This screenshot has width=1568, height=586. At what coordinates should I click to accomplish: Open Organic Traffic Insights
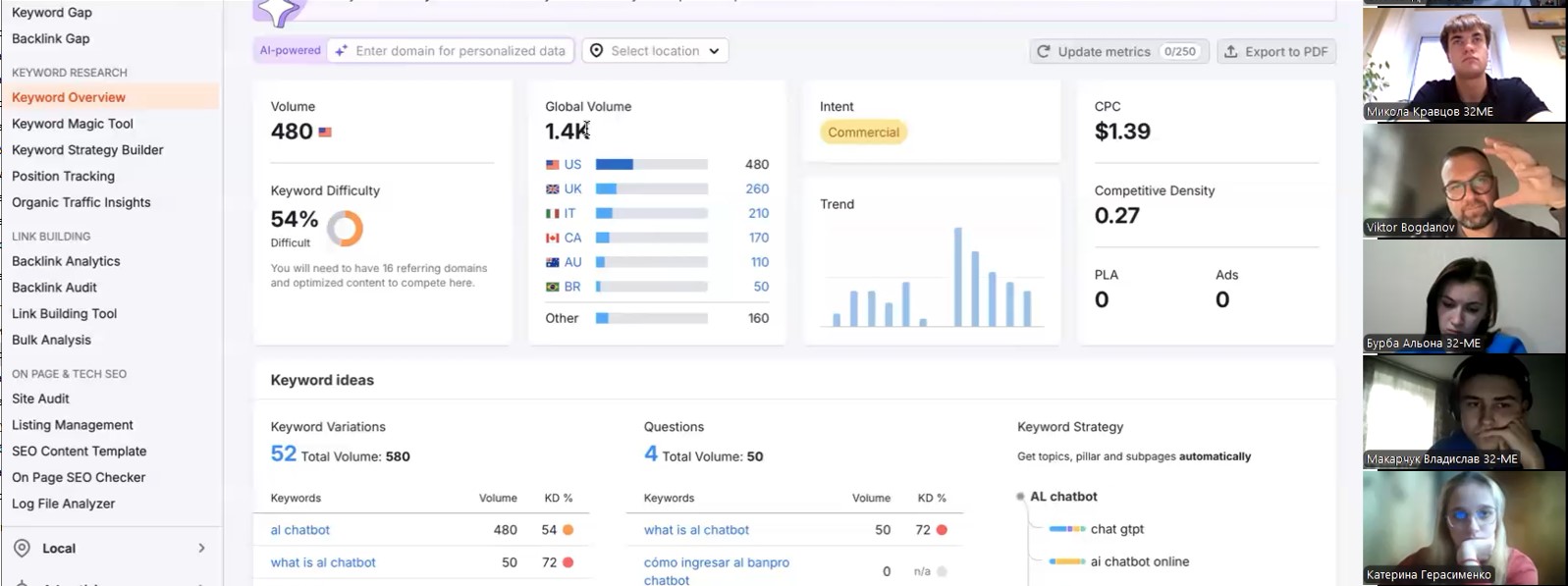tap(81, 202)
